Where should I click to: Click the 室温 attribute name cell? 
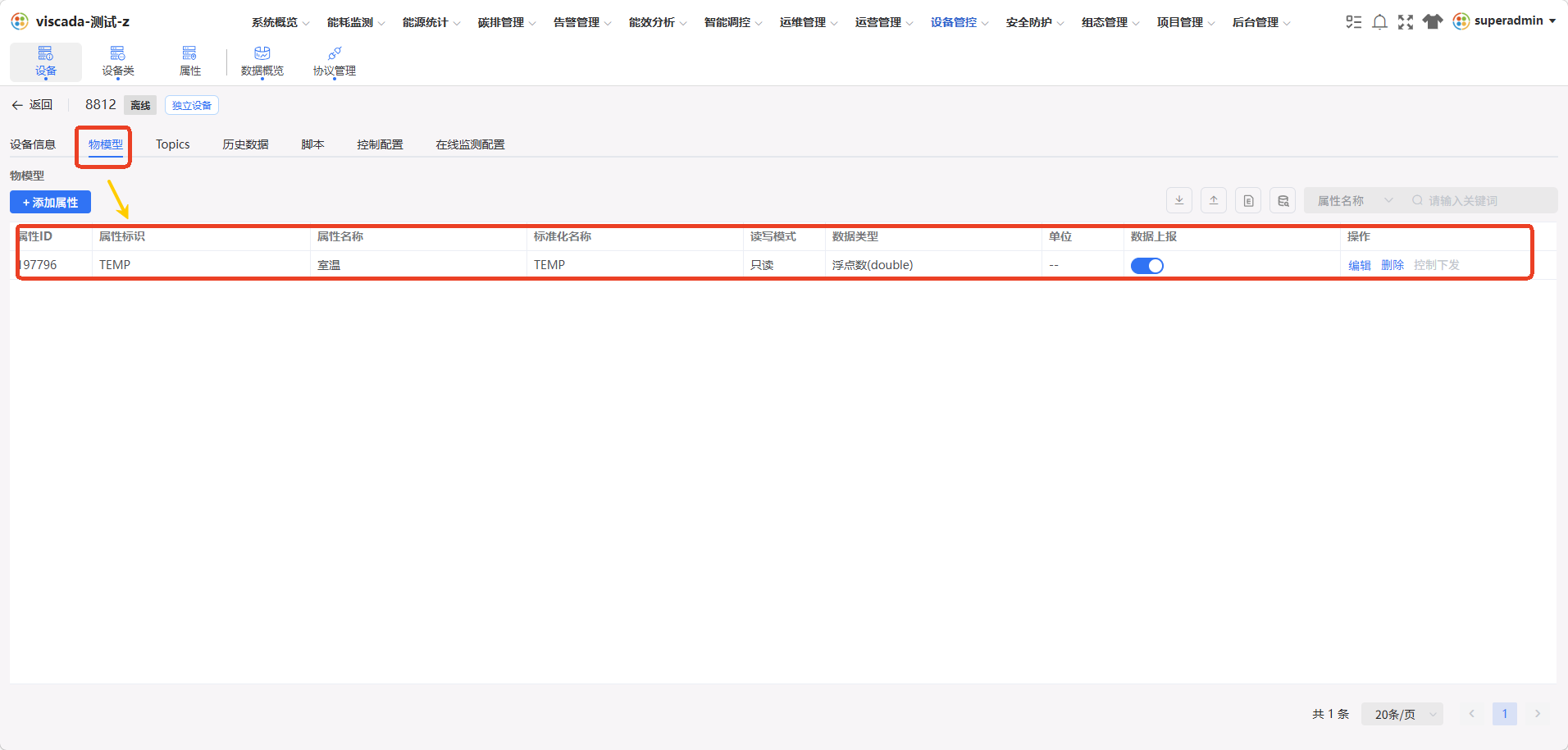[x=329, y=265]
